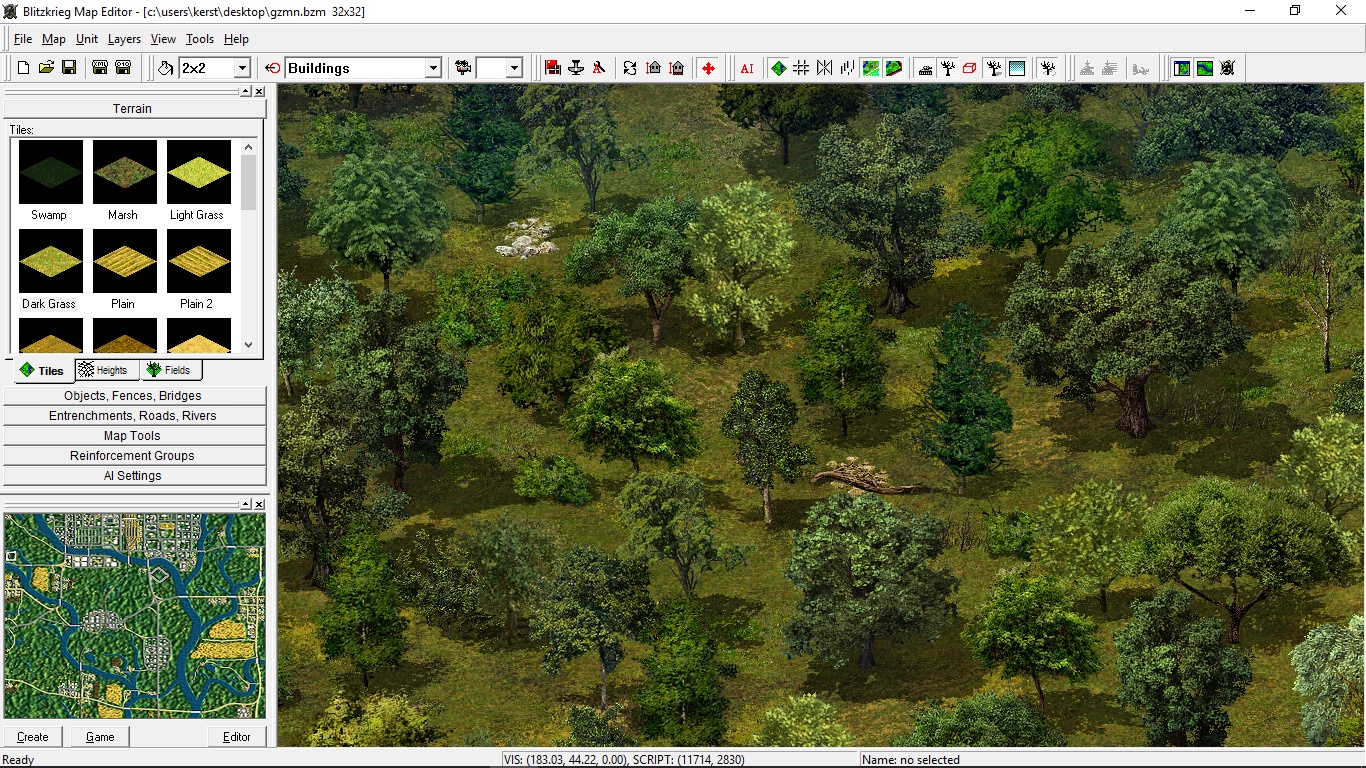Viewport: 1366px width, 768px height.
Task: Switch to the Fields tab
Action: tap(169, 370)
